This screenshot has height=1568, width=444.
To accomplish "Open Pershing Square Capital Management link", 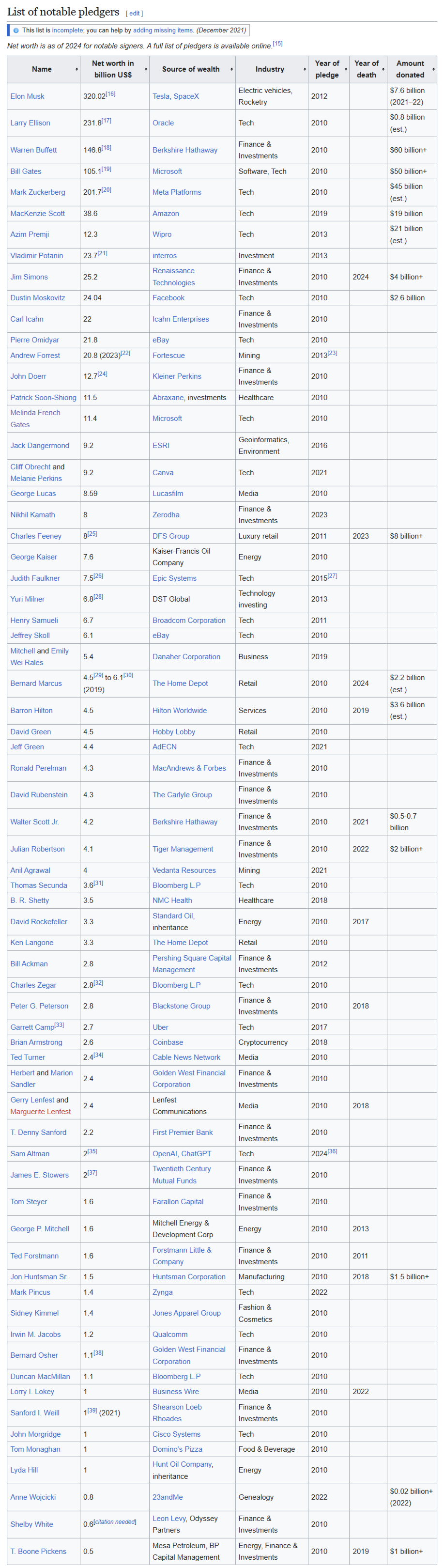I will click(x=192, y=964).
